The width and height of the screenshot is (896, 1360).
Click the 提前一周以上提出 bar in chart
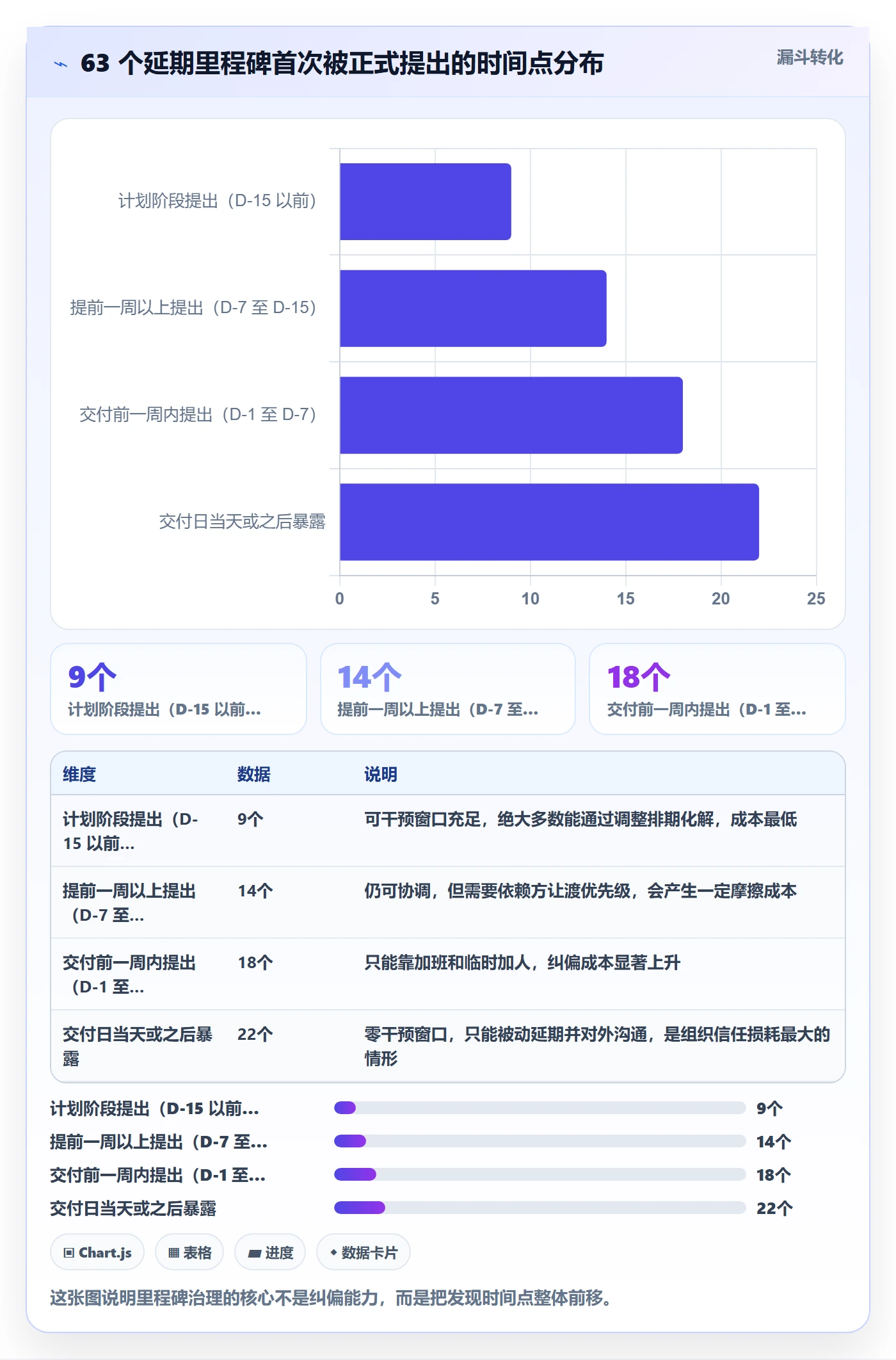[x=473, y=309]
